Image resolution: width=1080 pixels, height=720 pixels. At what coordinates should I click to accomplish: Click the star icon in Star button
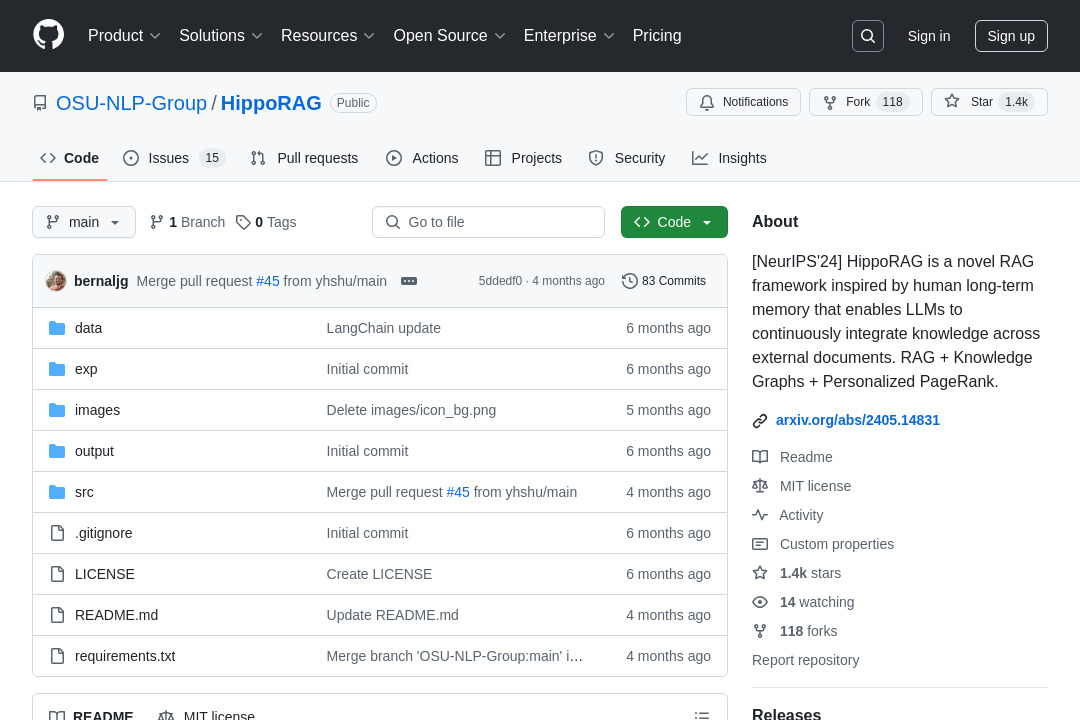tap(952, 101)
